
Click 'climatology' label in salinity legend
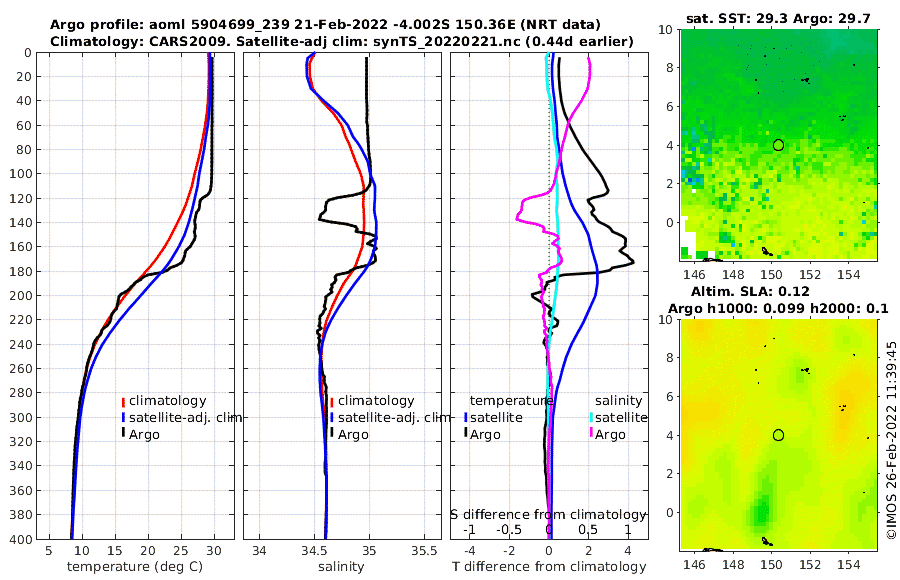coord(376,401)
